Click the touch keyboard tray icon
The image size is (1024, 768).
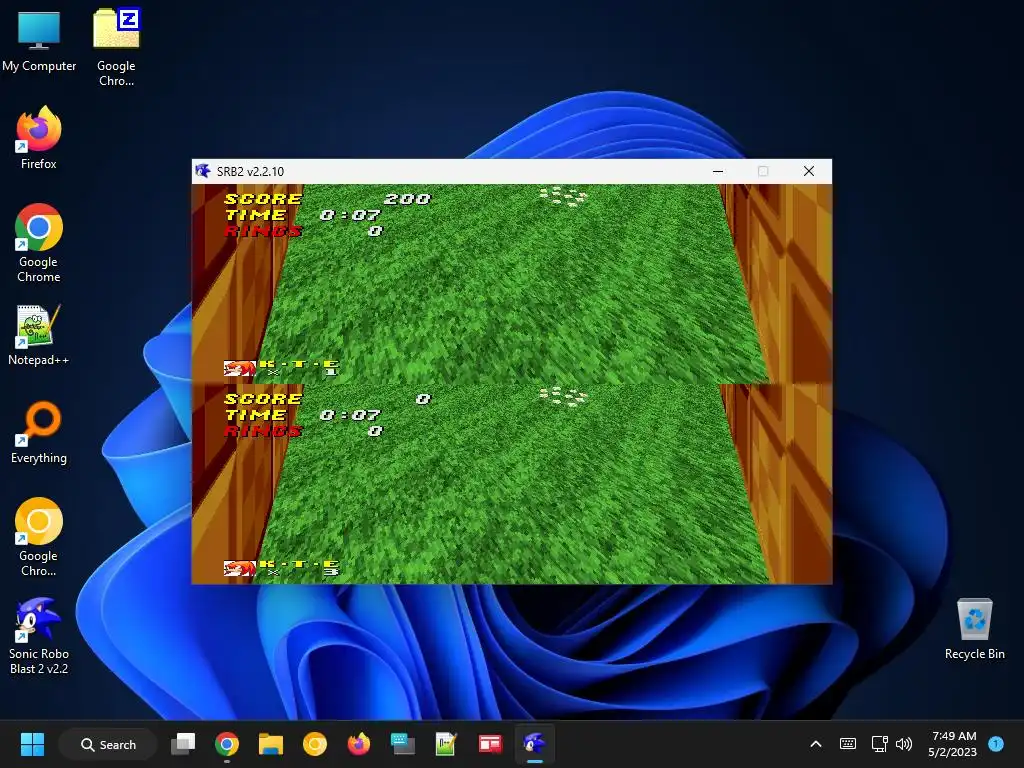pos(848,744)
